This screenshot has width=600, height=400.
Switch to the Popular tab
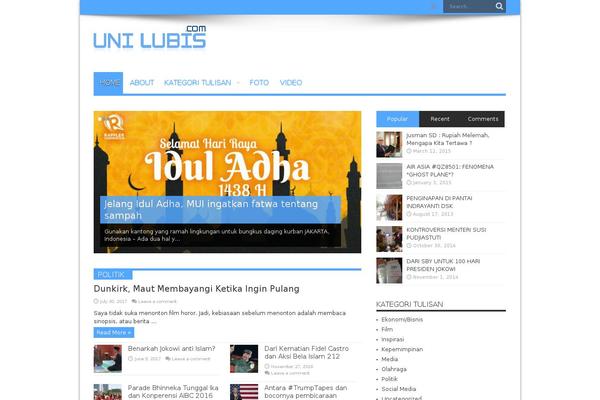coord(398,119)
